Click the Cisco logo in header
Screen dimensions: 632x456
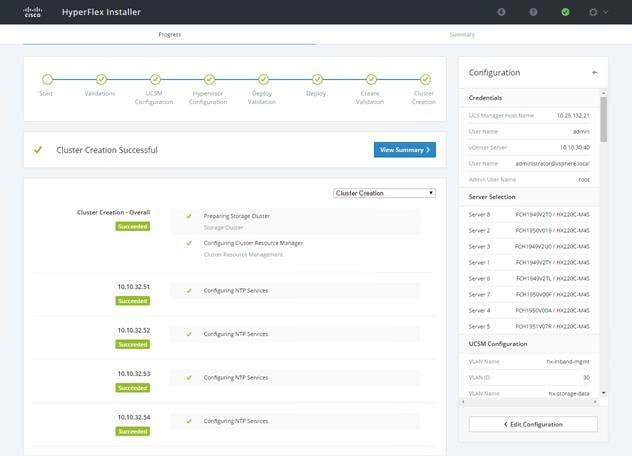coord(33,12)
